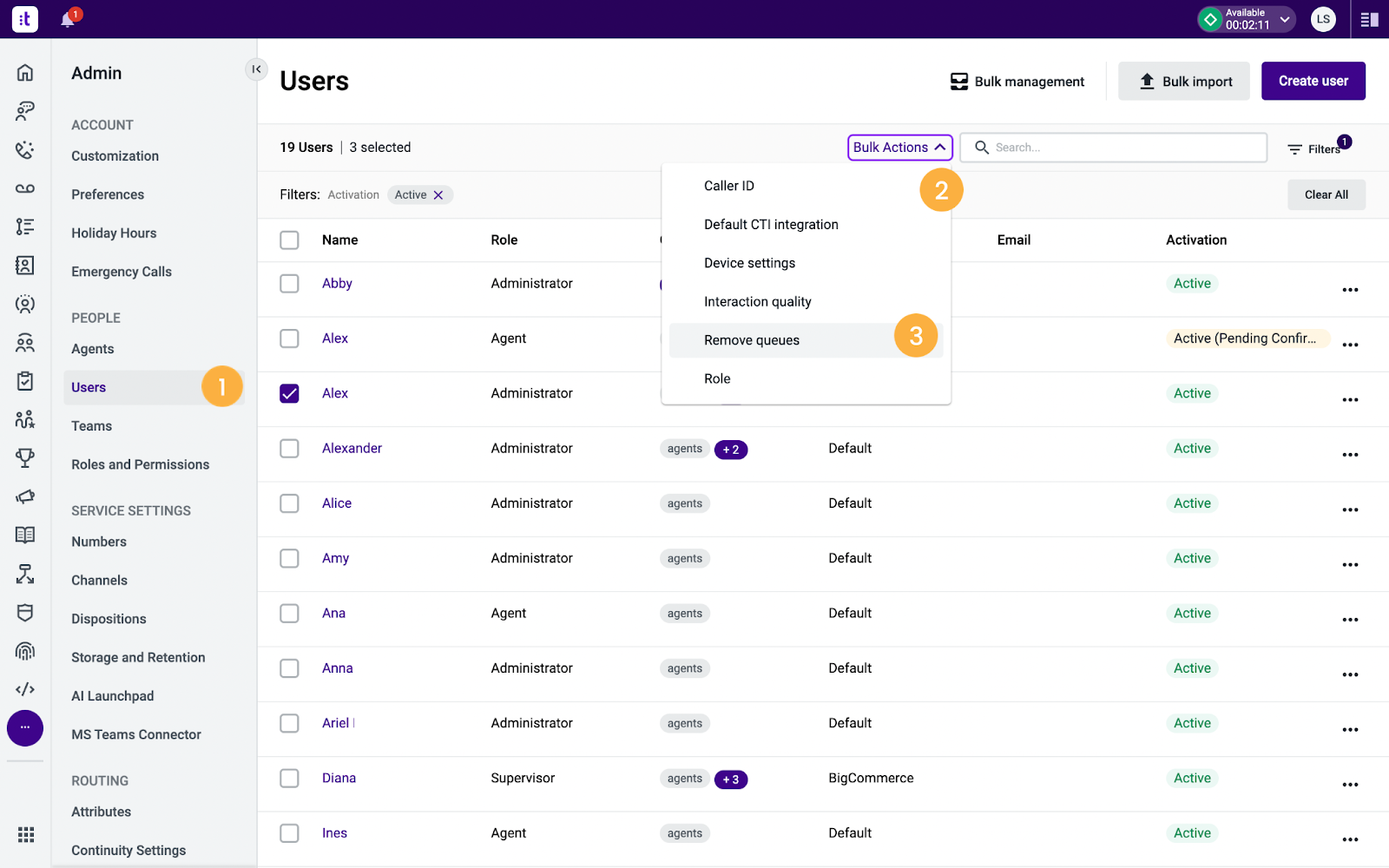Select the Voicemail icon in the sidebar

(25, 188)
